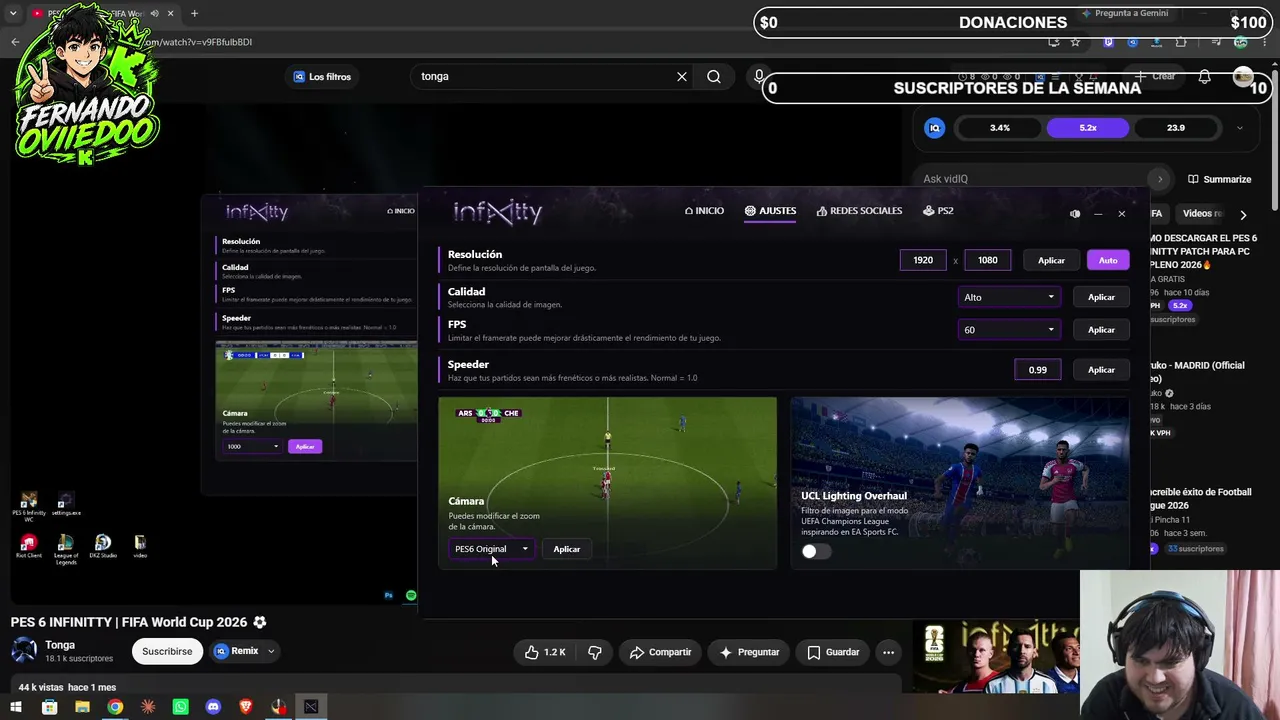Open the more actions three-dot menu
Viewport: 1280px width, 720px height.
(x=888, y=652)
